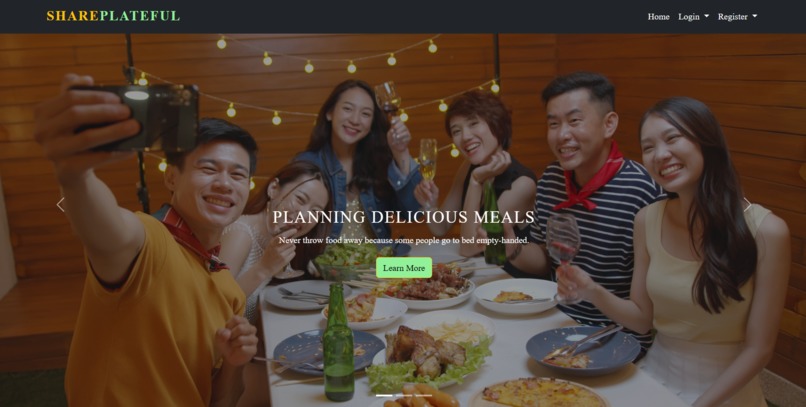Jump to the second carousel slide indicator

pyautogui.click(x=404, y=395)
